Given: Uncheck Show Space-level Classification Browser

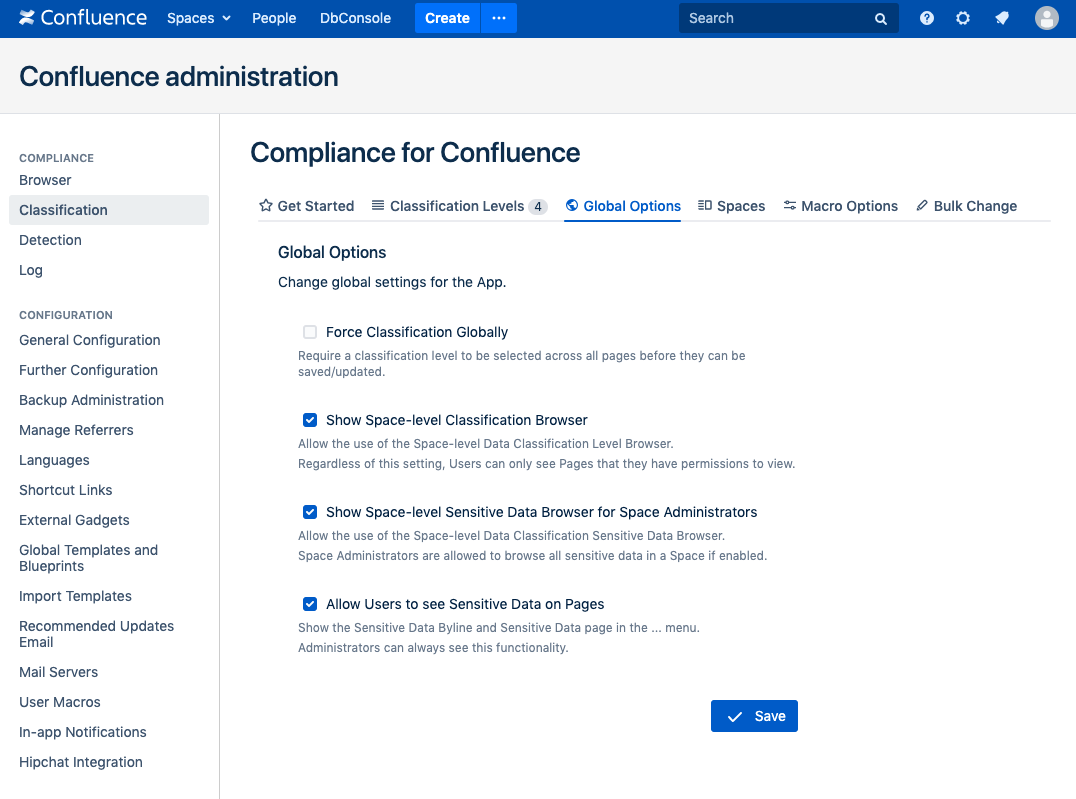Looking at the screenshot, I should 310,420.
